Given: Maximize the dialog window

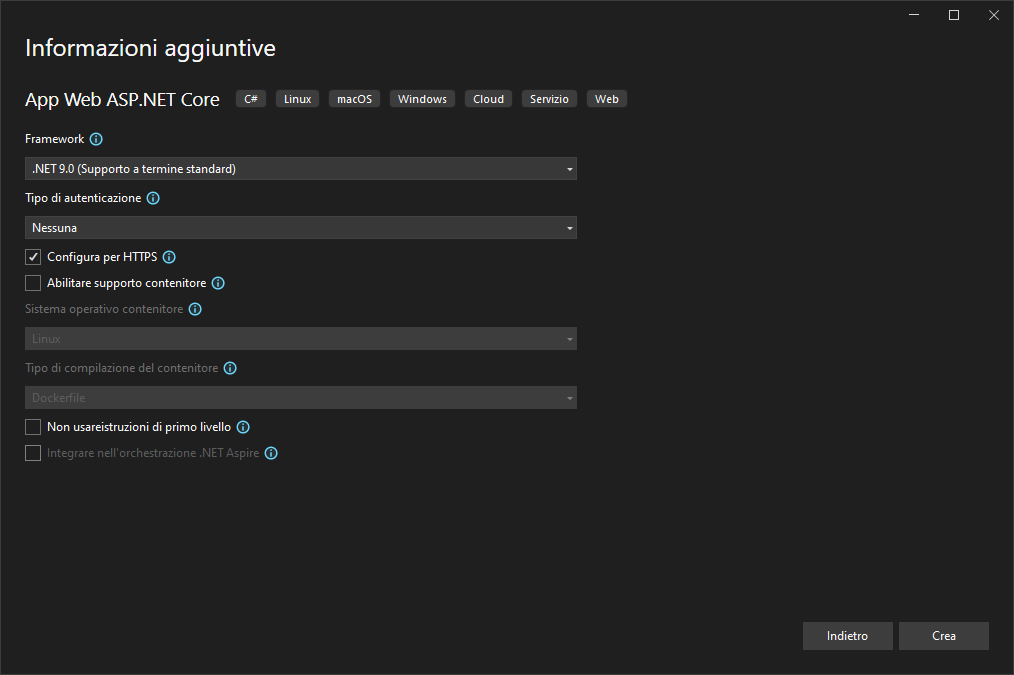Looking at the screenshot, I should 954,15.
